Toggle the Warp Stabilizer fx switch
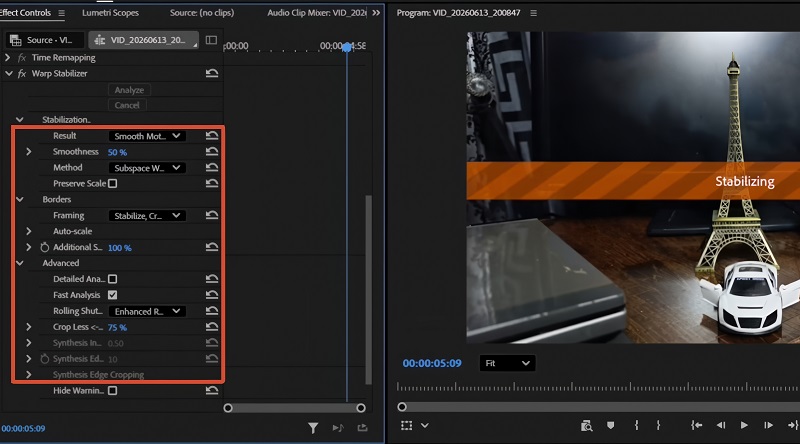This screenshot has height=444, width=800. (x=21, y=73)
